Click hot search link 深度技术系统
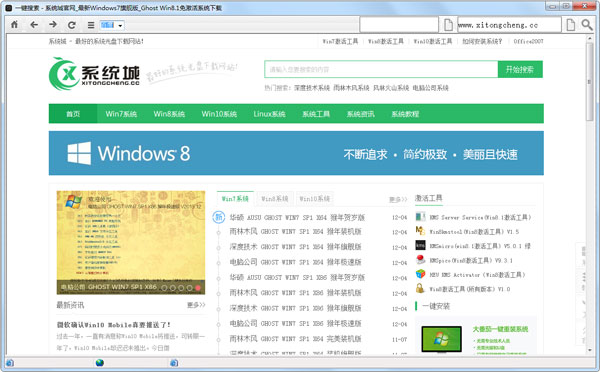This screenshot has width=600, height=372. click(312, 88)
